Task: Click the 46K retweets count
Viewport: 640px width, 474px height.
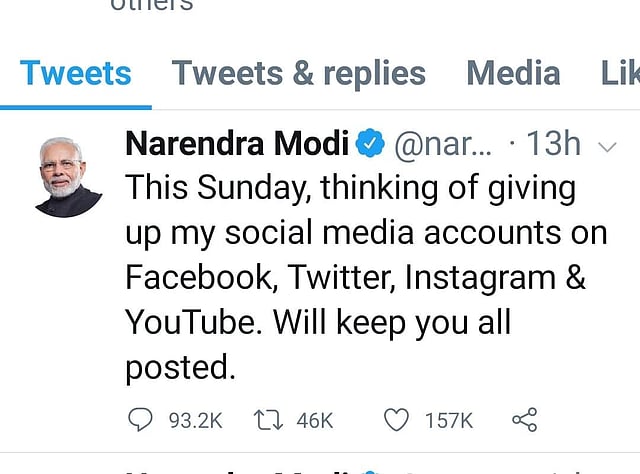Action: pyautogui.click(x=314, y=421)
